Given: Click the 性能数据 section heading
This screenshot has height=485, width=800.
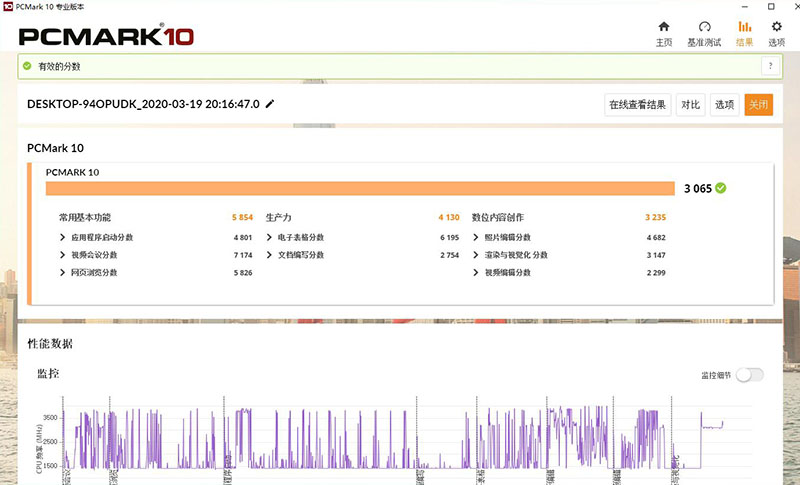Looking at the screenshot, I should (x=50, y=343).
